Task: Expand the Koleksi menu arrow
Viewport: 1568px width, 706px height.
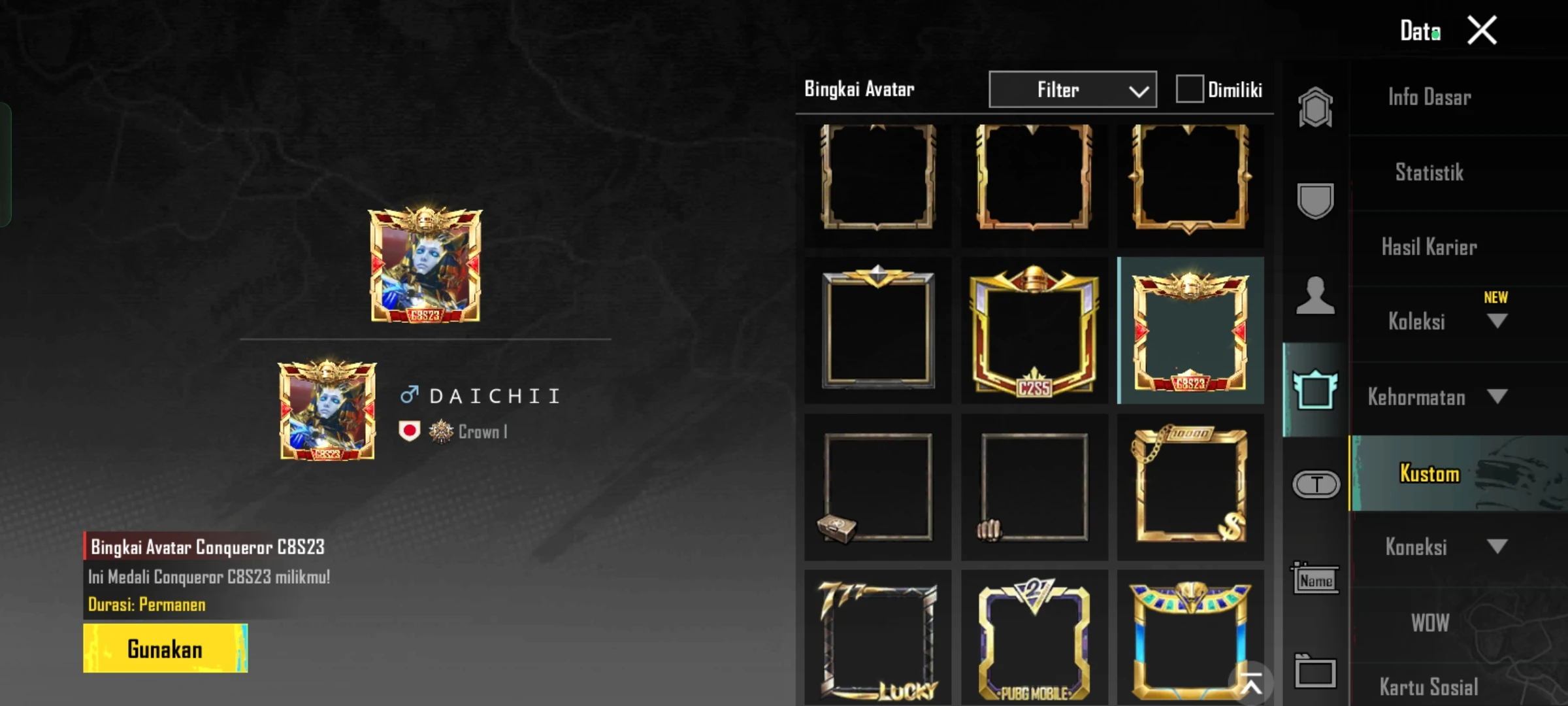Action: tap(1497, 321)
